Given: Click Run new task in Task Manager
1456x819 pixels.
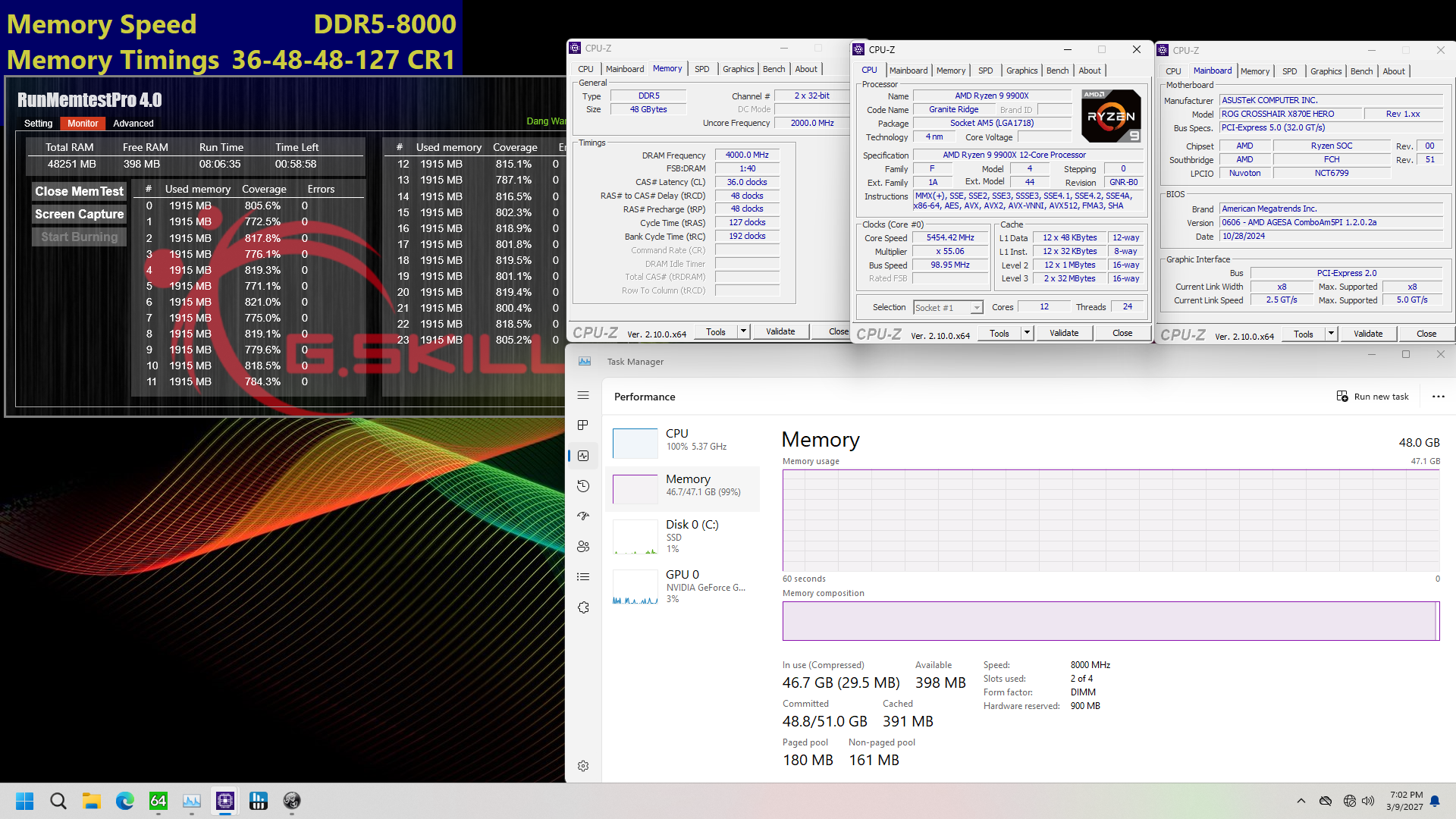Looking at the screenshot, I should coord(1373,397).
